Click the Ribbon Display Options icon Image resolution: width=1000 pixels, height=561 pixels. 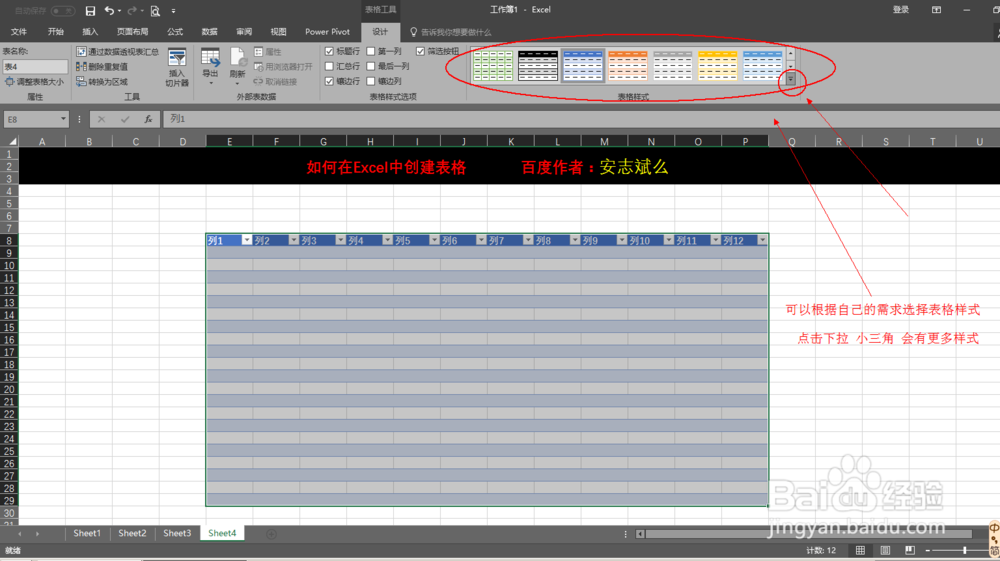(936, 10)
